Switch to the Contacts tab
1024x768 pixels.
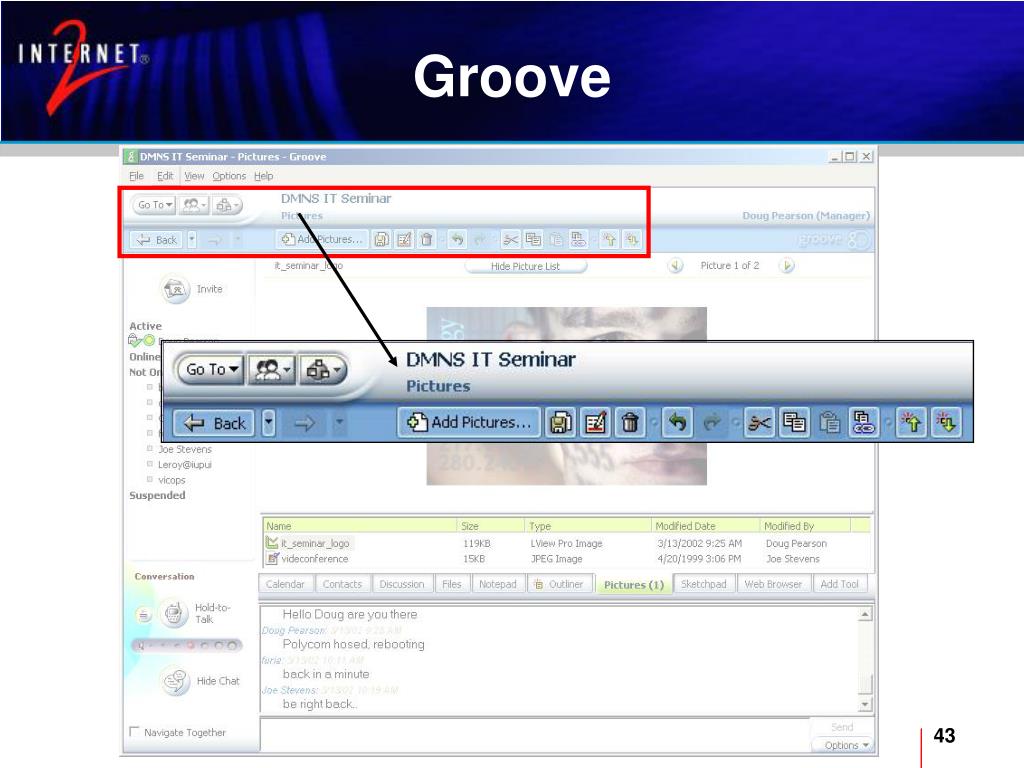[x=342, y=584]
